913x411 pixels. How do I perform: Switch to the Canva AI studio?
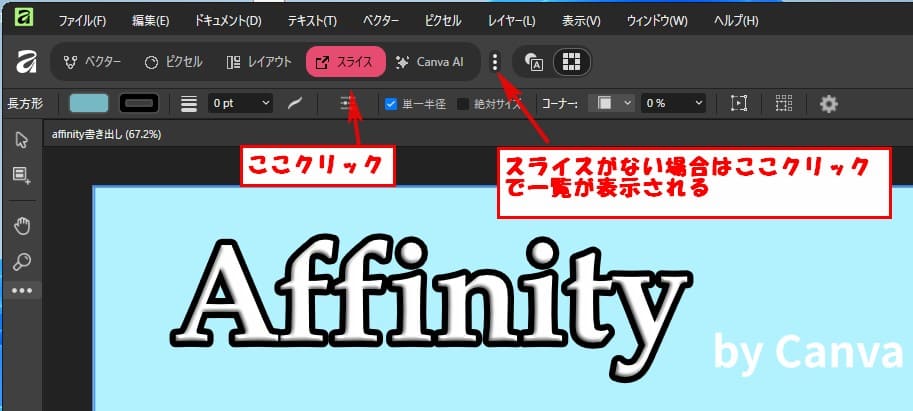pyautogui.click(x=430, y=62)
